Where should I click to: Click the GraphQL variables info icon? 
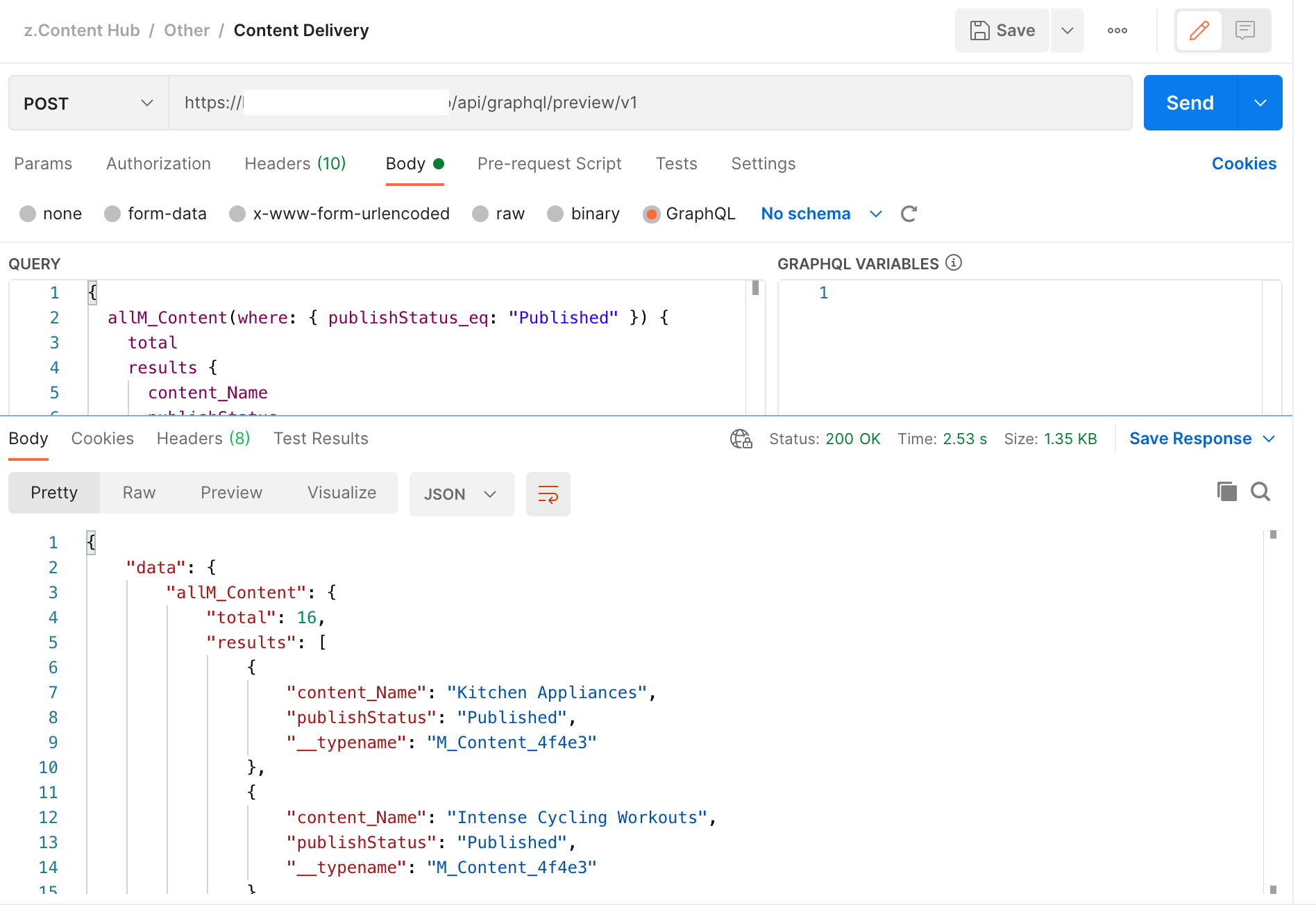coord(954,263)
